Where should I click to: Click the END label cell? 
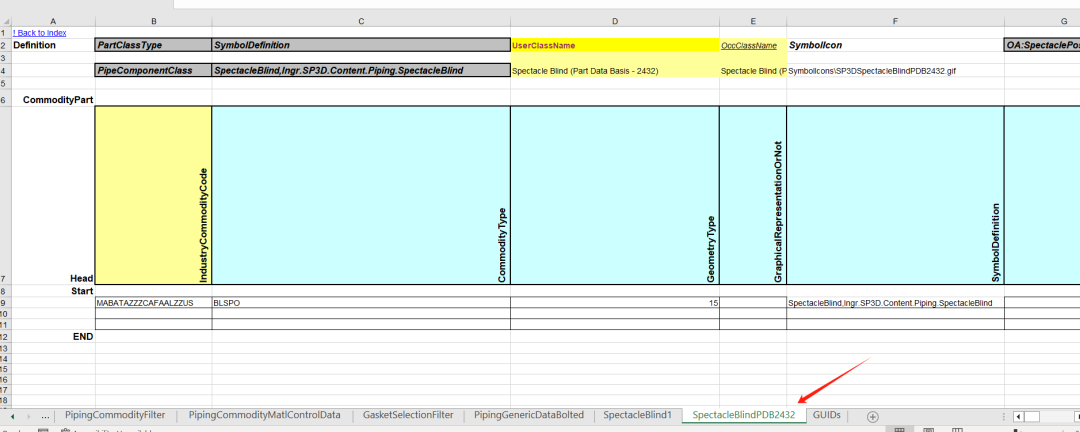(x=54, y=337)
